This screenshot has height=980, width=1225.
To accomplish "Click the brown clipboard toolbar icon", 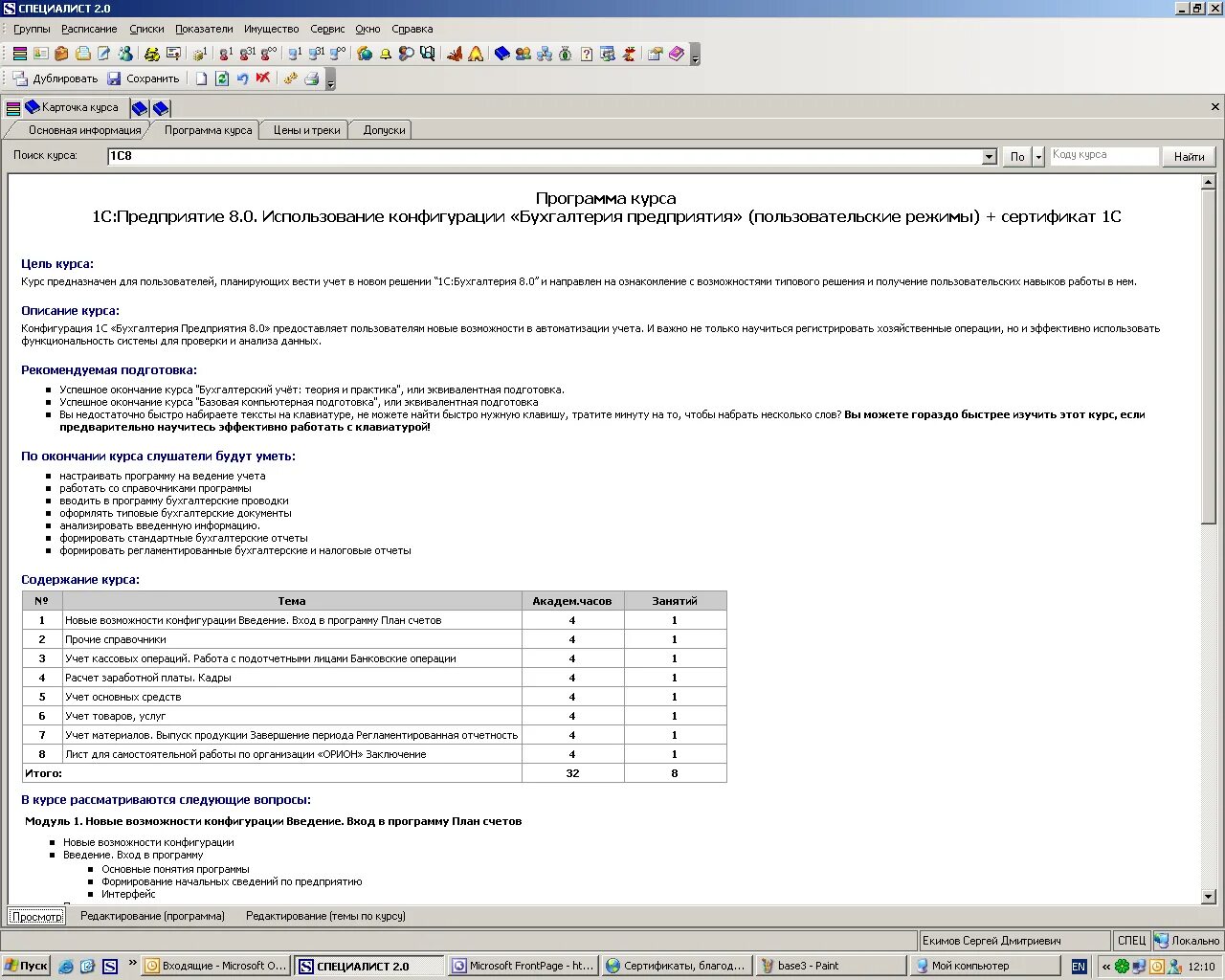I will (x=62, y=54).
